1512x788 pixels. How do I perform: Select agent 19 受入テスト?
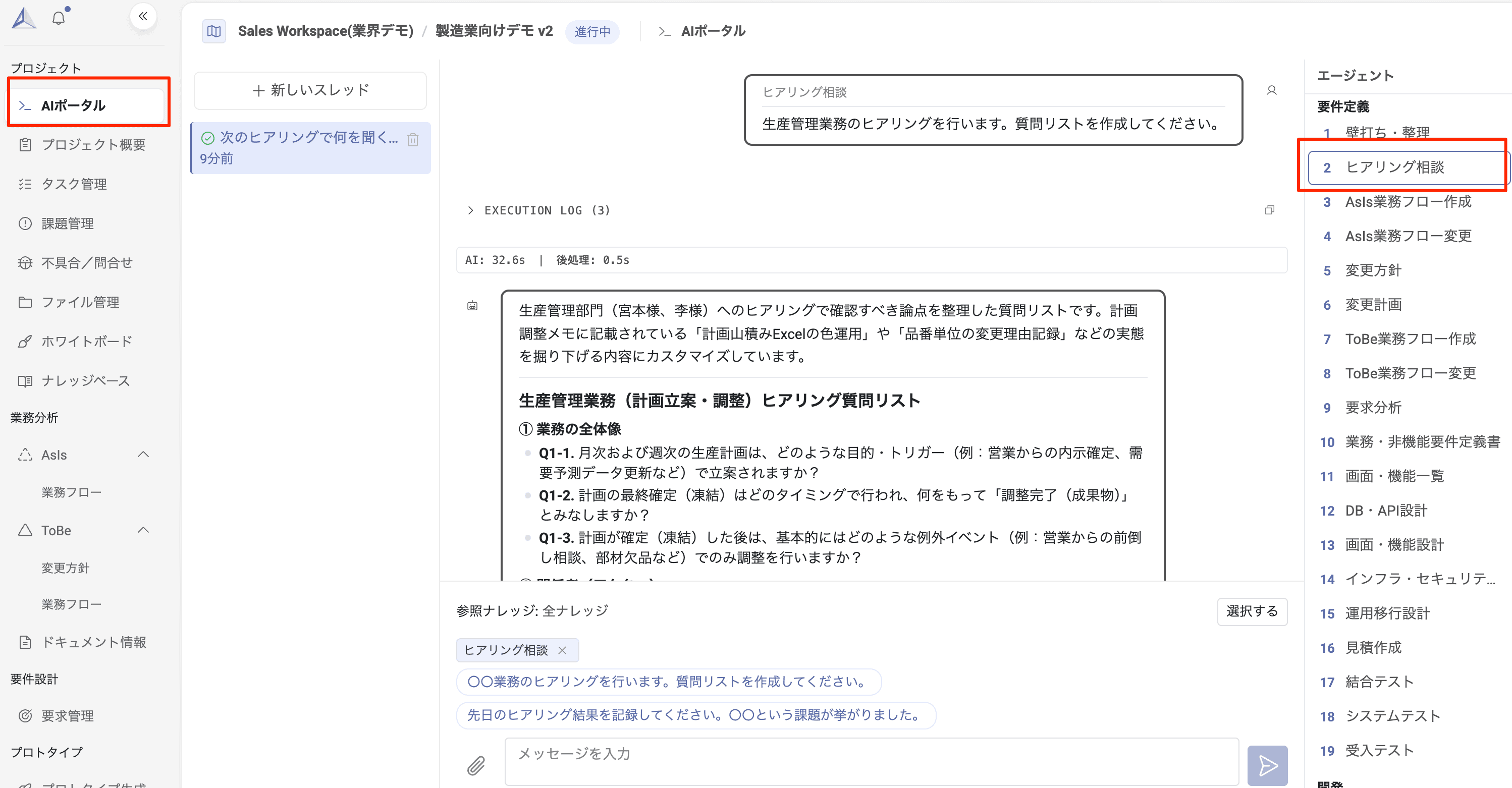coord(1409,751)
